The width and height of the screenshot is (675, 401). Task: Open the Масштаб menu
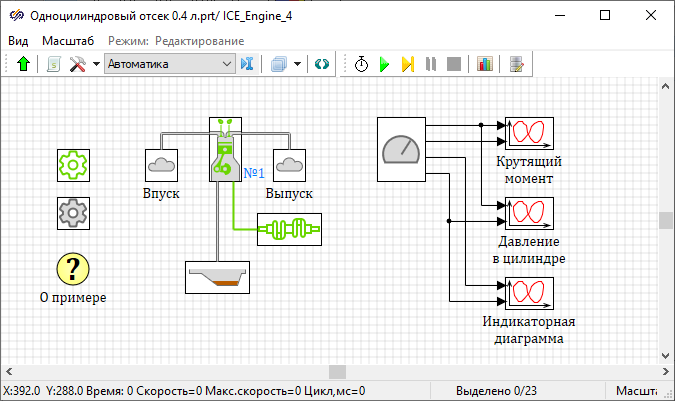(x=68, y=40)
